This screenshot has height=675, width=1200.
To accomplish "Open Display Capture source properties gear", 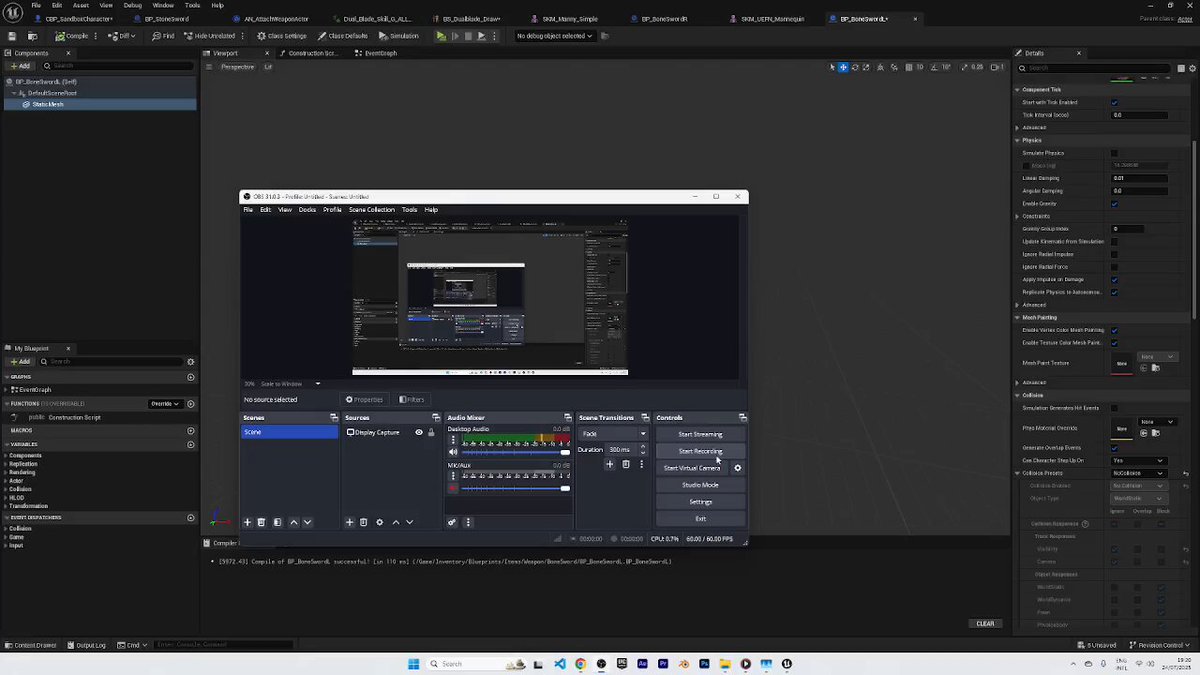I will pos(379,522).
